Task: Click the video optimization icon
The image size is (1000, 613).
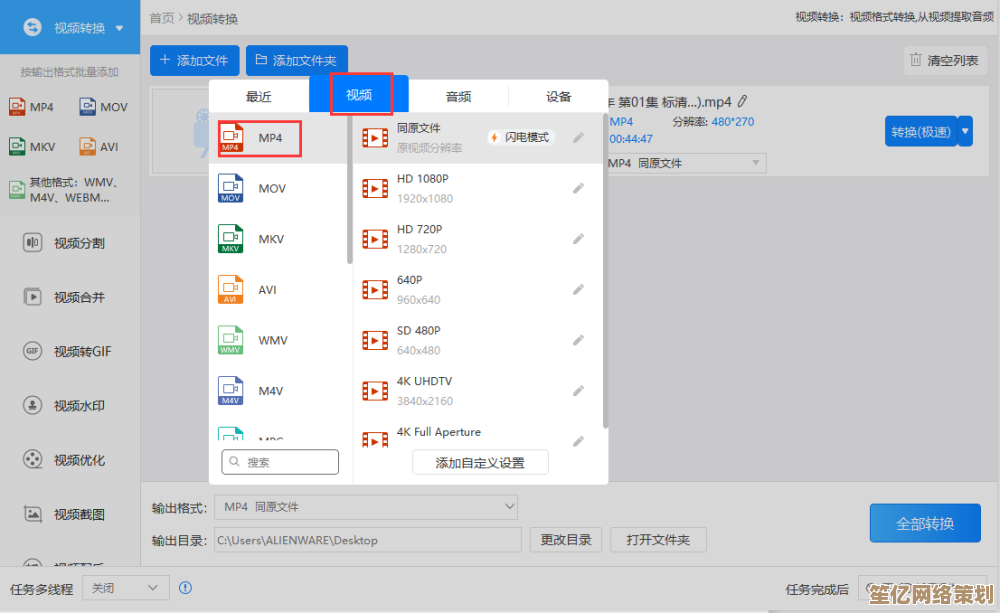Action: (x=33, y=460)
